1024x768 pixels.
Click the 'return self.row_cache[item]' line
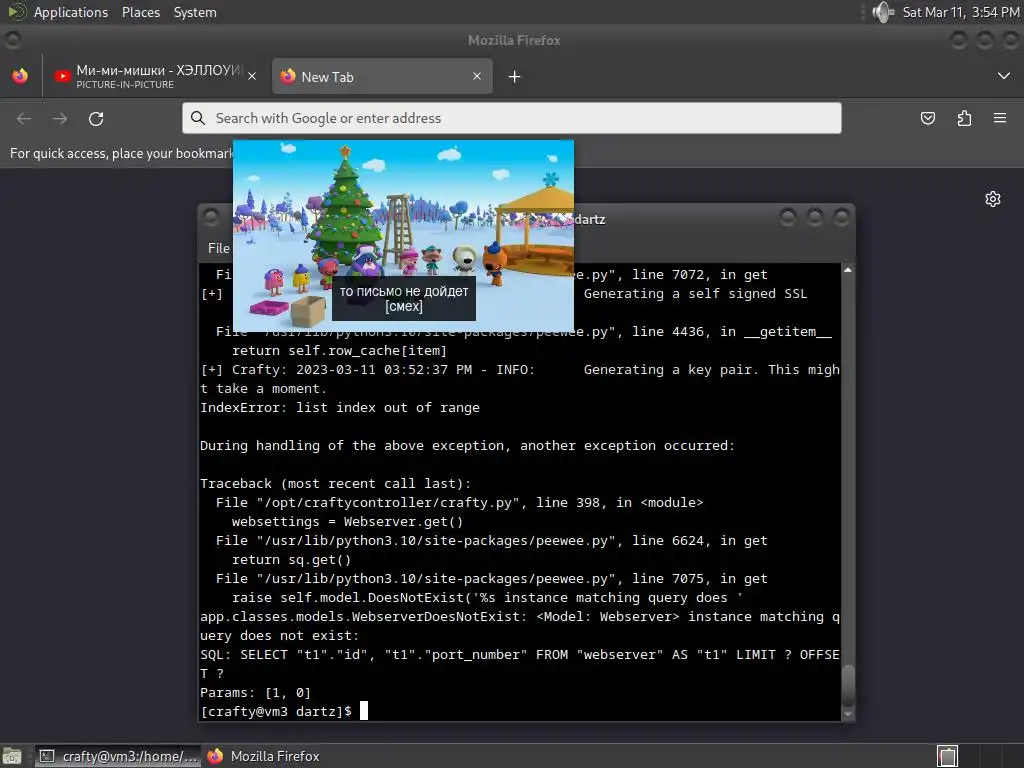click(x=339, y=351)
